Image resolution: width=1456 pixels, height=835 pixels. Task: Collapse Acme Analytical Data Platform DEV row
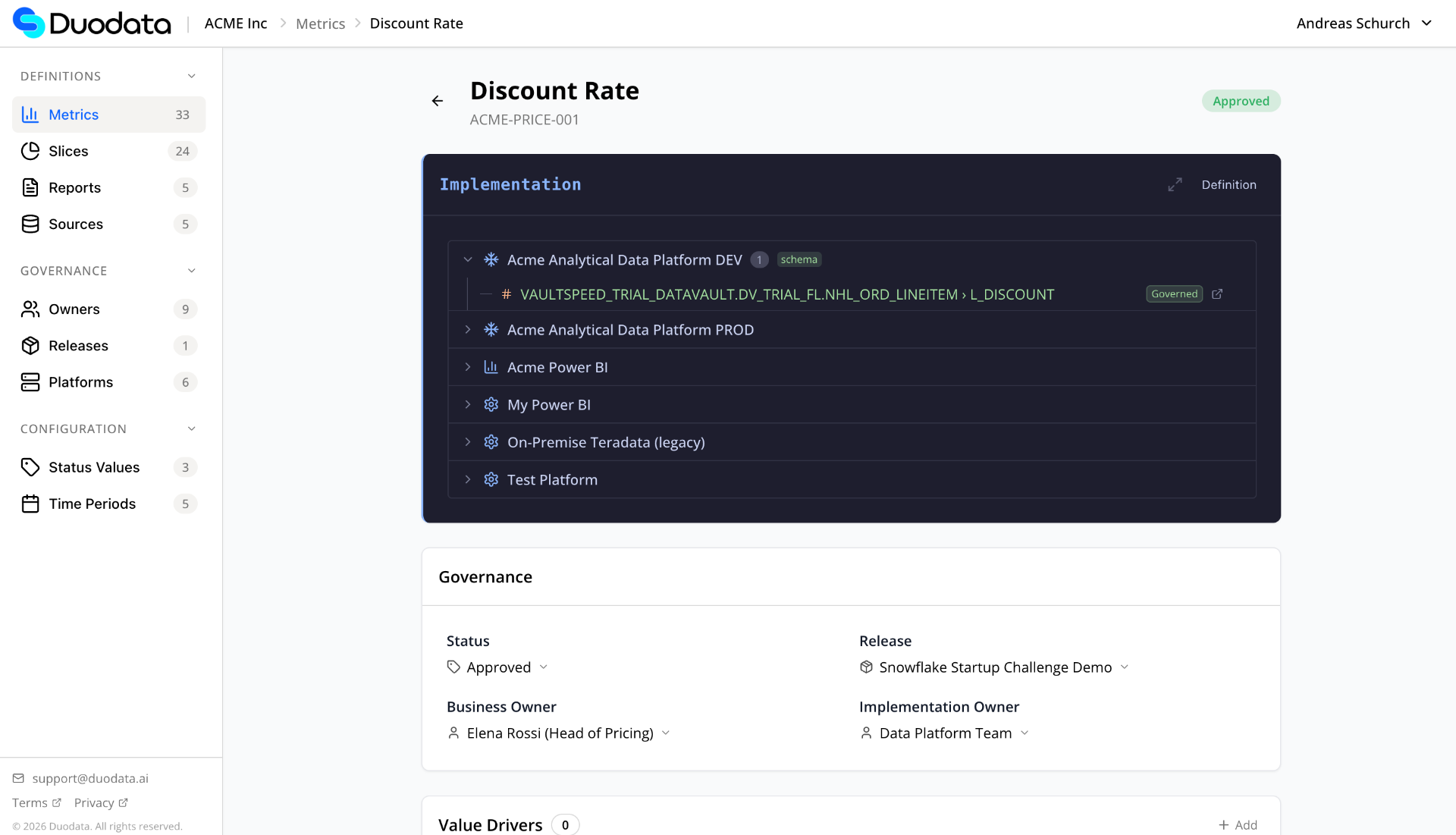pos(468,259)
